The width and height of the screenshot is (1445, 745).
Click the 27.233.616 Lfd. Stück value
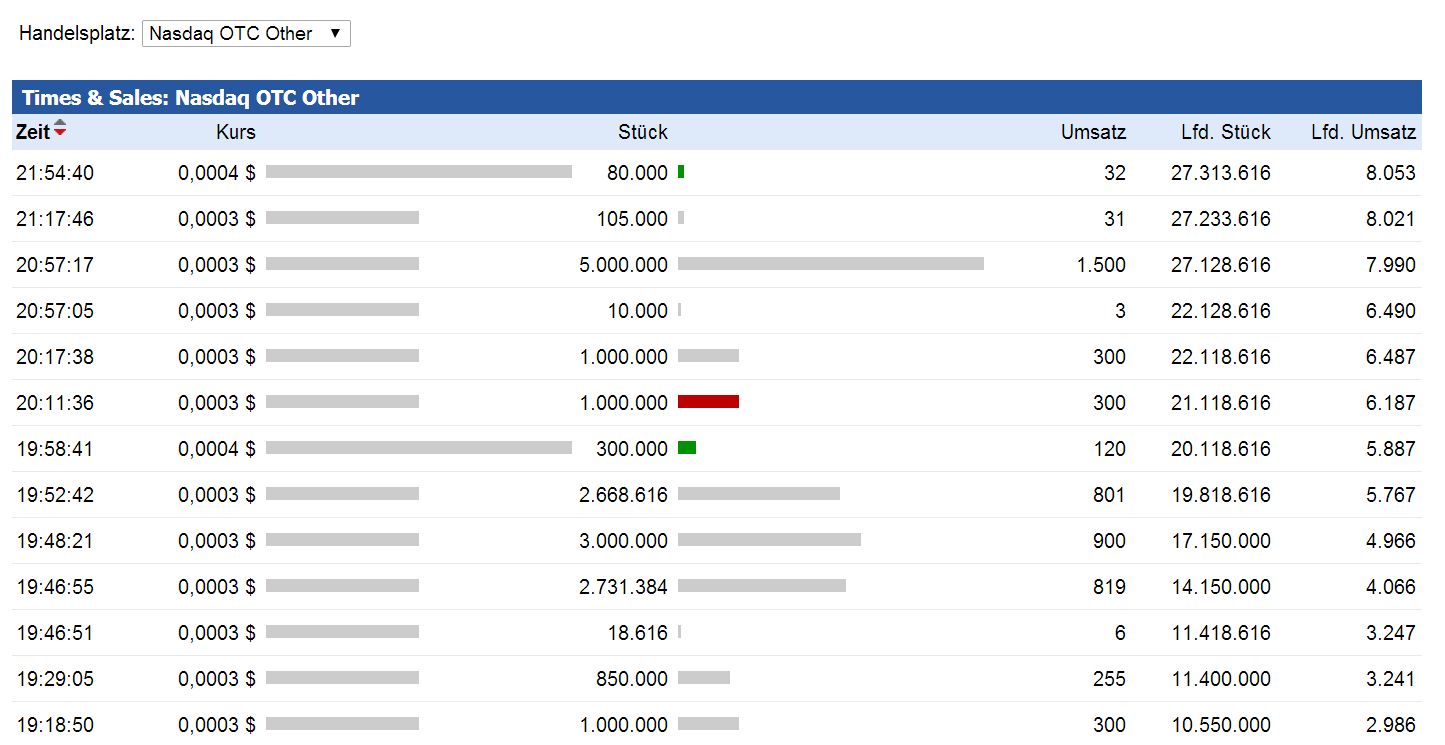pos(1221,219)
